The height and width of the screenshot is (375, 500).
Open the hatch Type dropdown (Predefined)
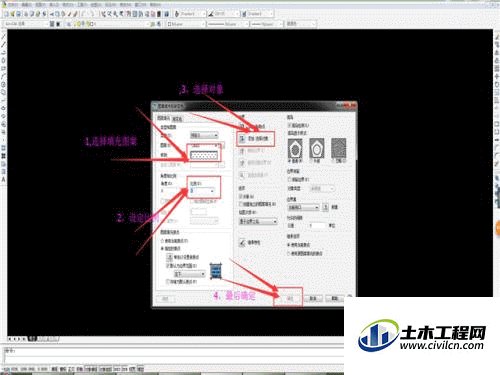point(204,135)
